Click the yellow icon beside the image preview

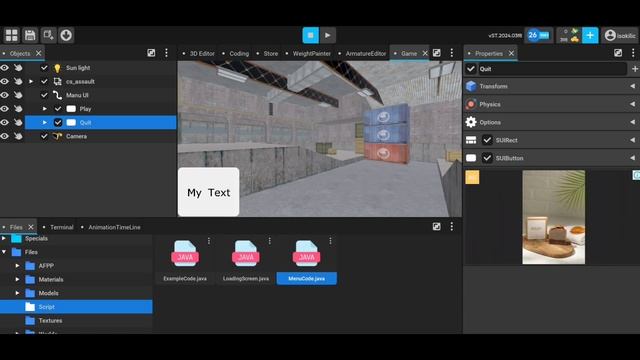(472, 177)
